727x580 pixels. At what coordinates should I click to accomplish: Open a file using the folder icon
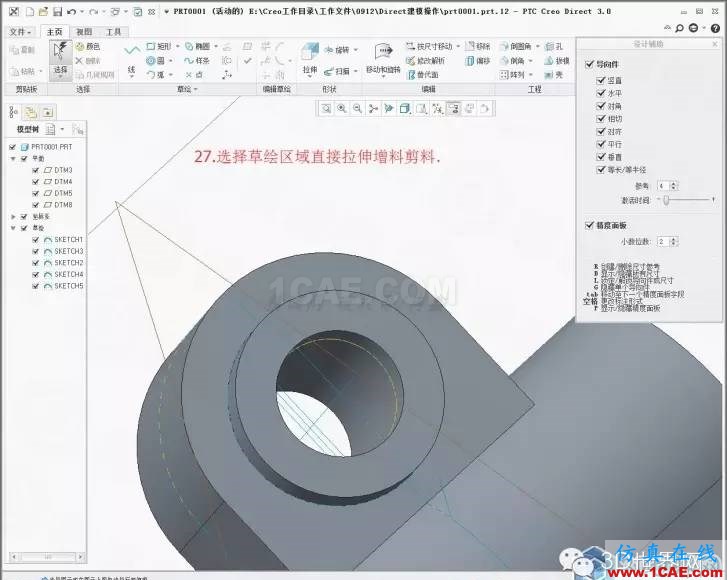43,12
